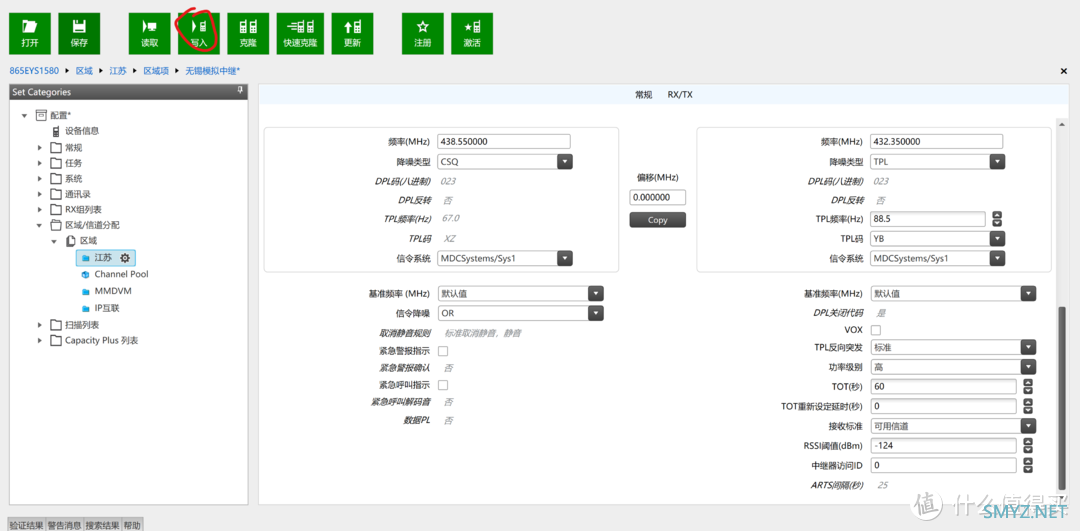Write to the radio with 写入
Viewport: 1080px width, 531px height.
pyautogui.click(x=198, y=33)
